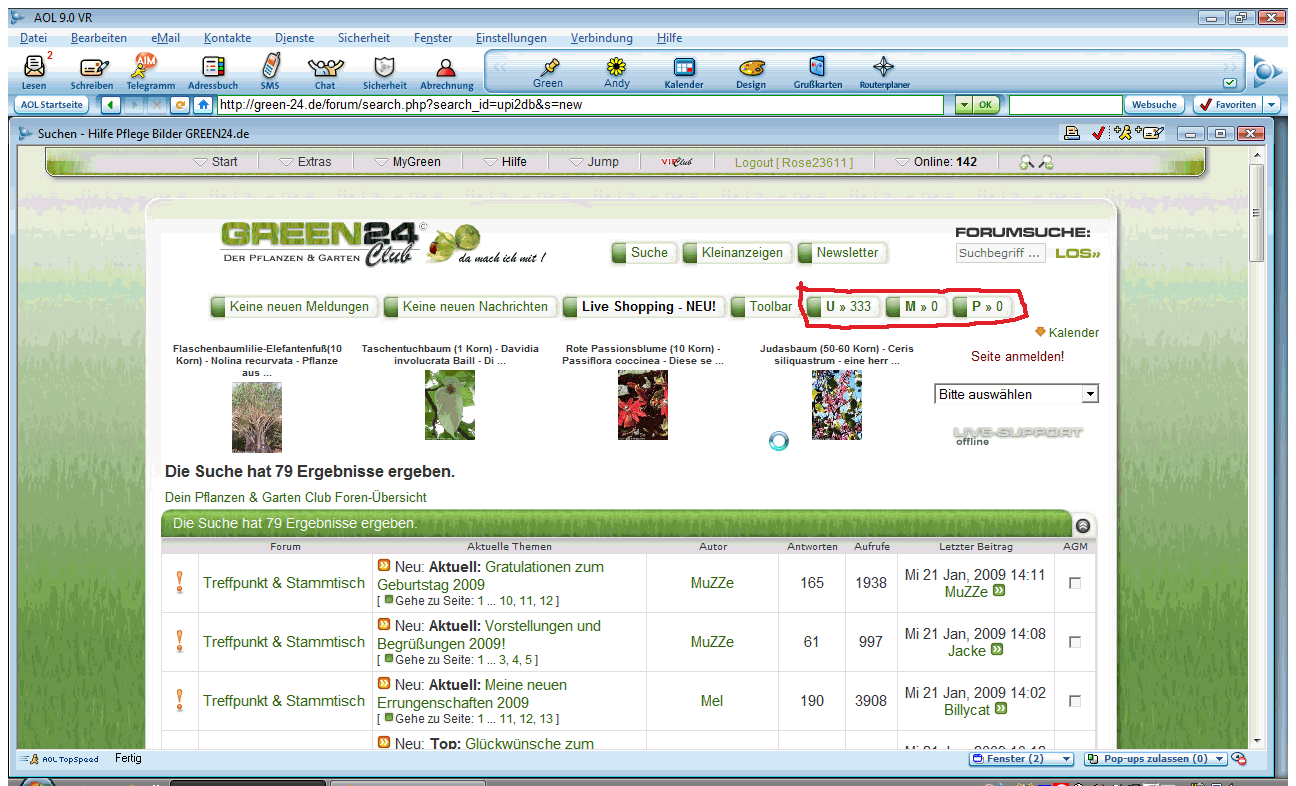Click the Schreiben compose mail icon

pos(92,68)
